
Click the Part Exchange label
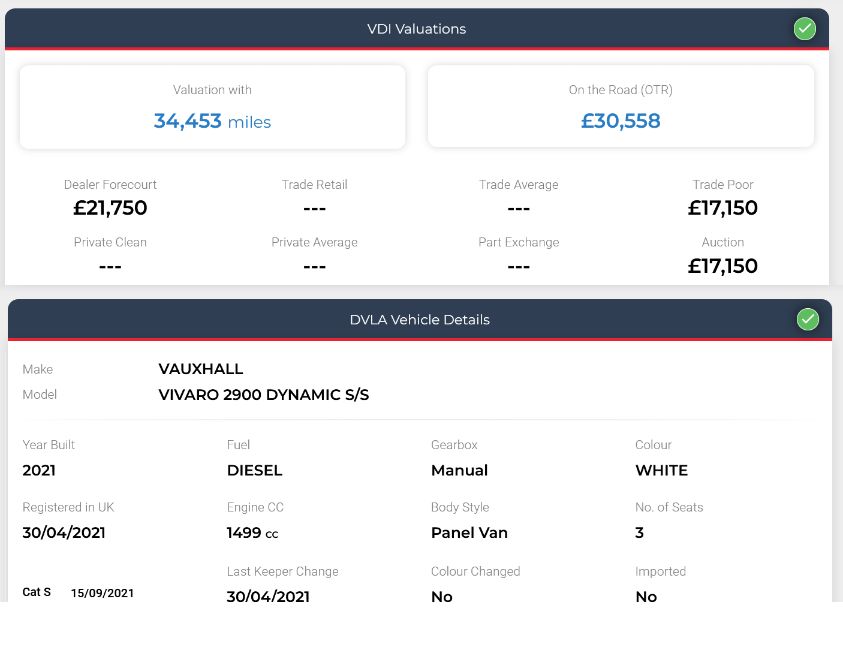[x=519, y=242]
